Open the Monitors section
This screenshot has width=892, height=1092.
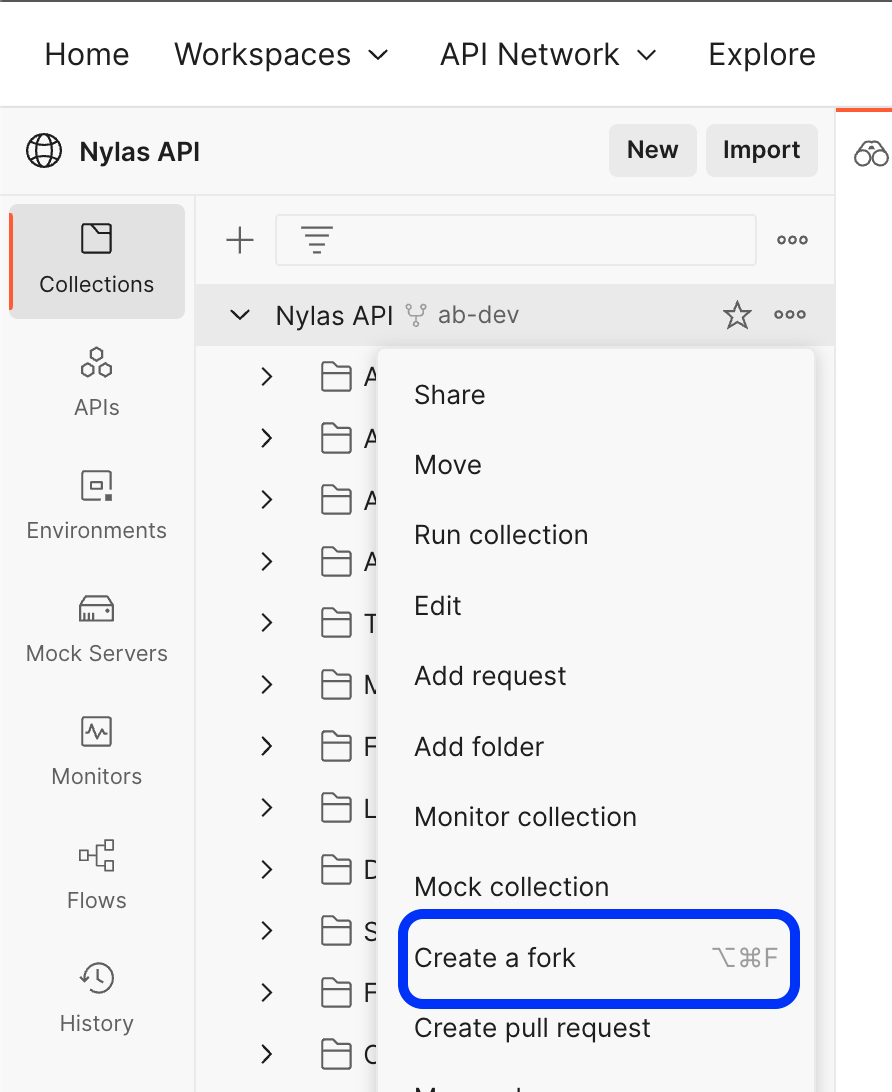(96, 752)
